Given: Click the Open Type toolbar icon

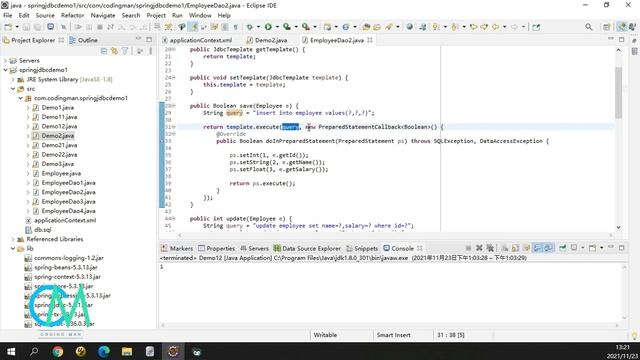Looking at the screenshot, I should coord(367,27).
